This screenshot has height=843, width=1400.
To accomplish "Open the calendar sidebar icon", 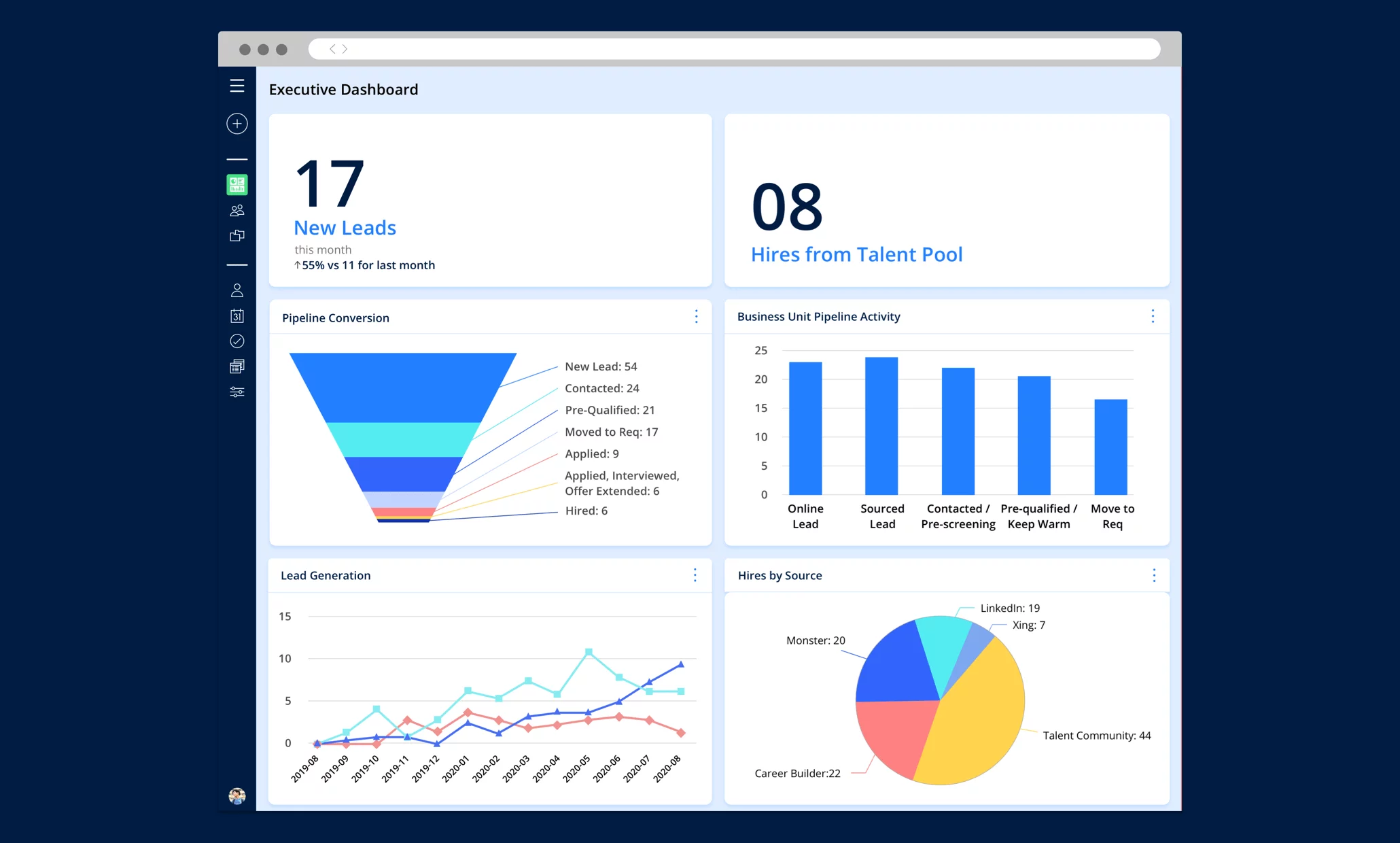I will click(x=237, y=315).
